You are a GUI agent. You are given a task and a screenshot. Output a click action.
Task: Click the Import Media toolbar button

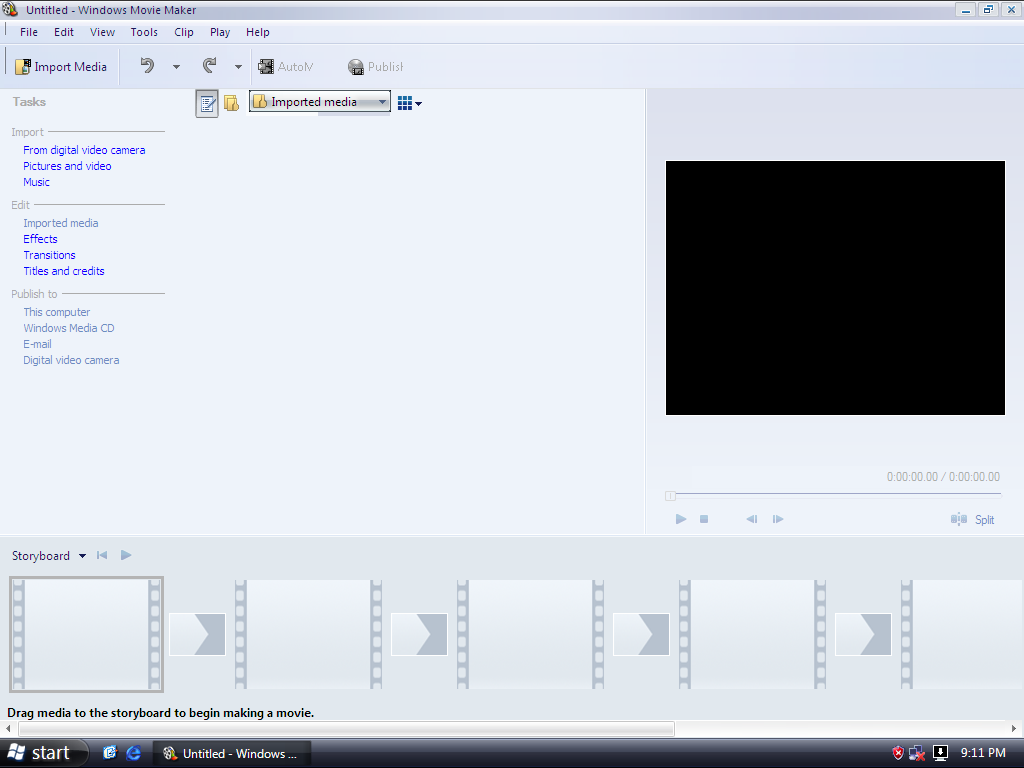(x=61, y=67)
